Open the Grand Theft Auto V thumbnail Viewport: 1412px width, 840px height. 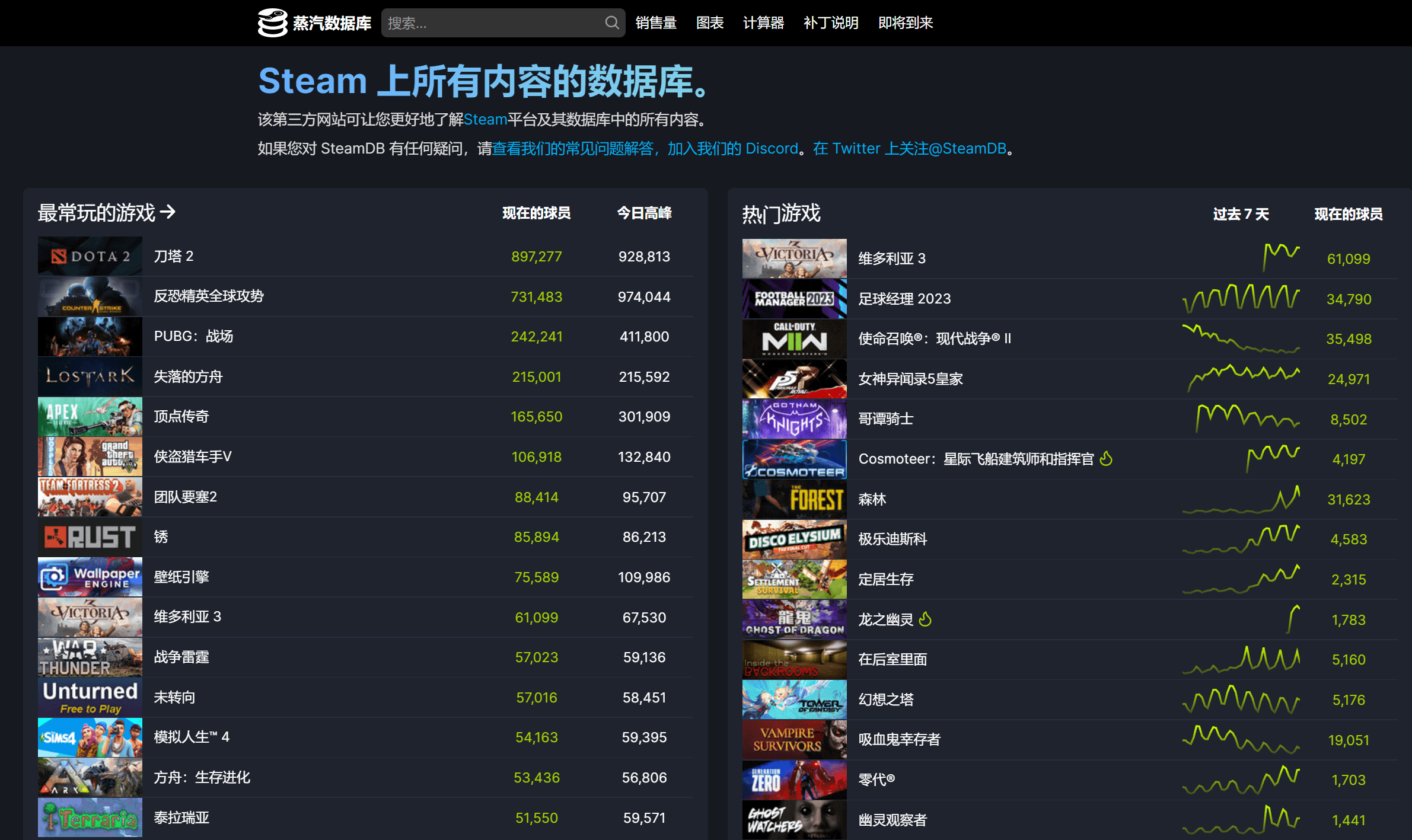point(90,456)
